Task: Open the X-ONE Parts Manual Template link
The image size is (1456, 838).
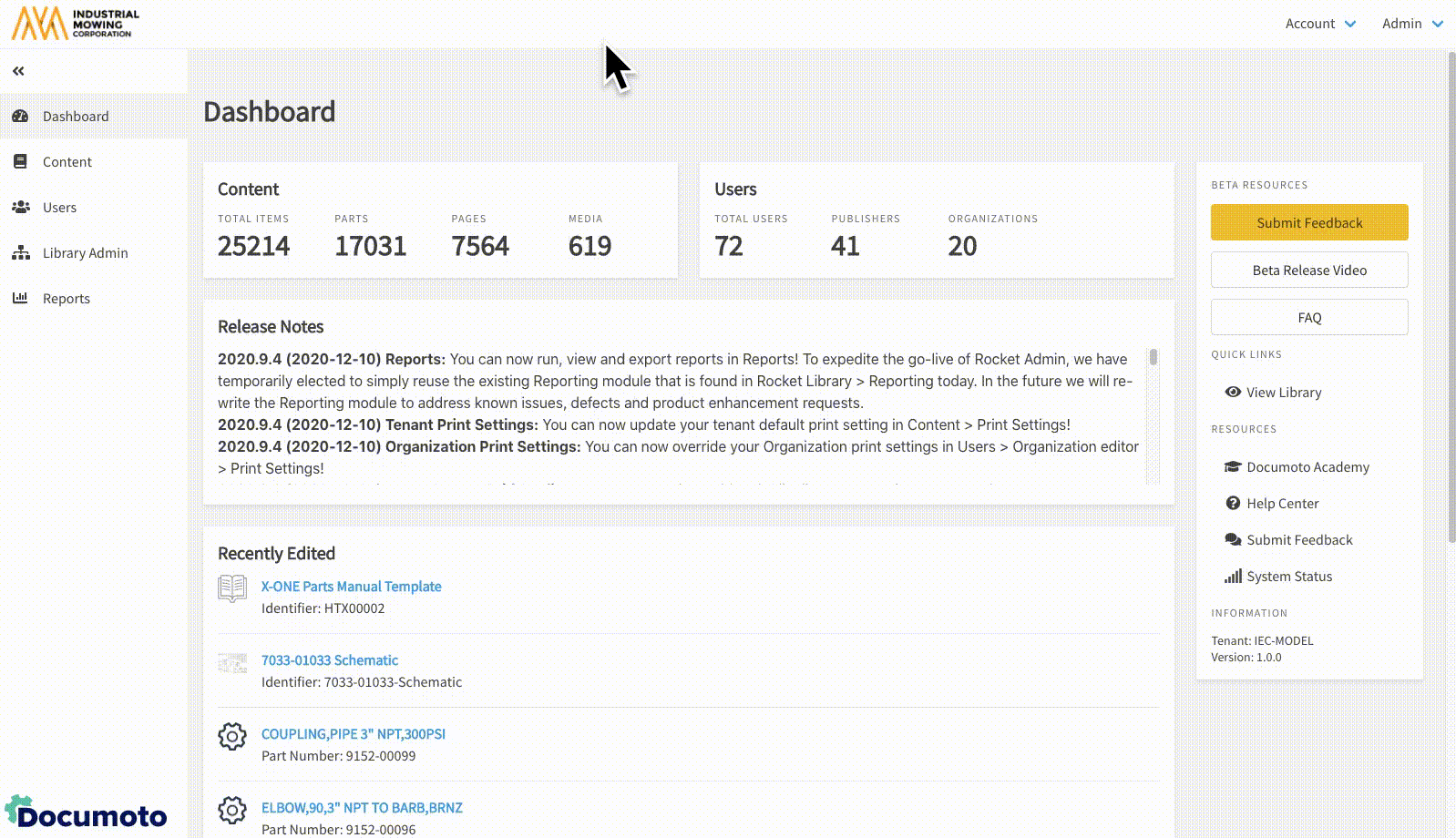Action: [x=351, y=587]
